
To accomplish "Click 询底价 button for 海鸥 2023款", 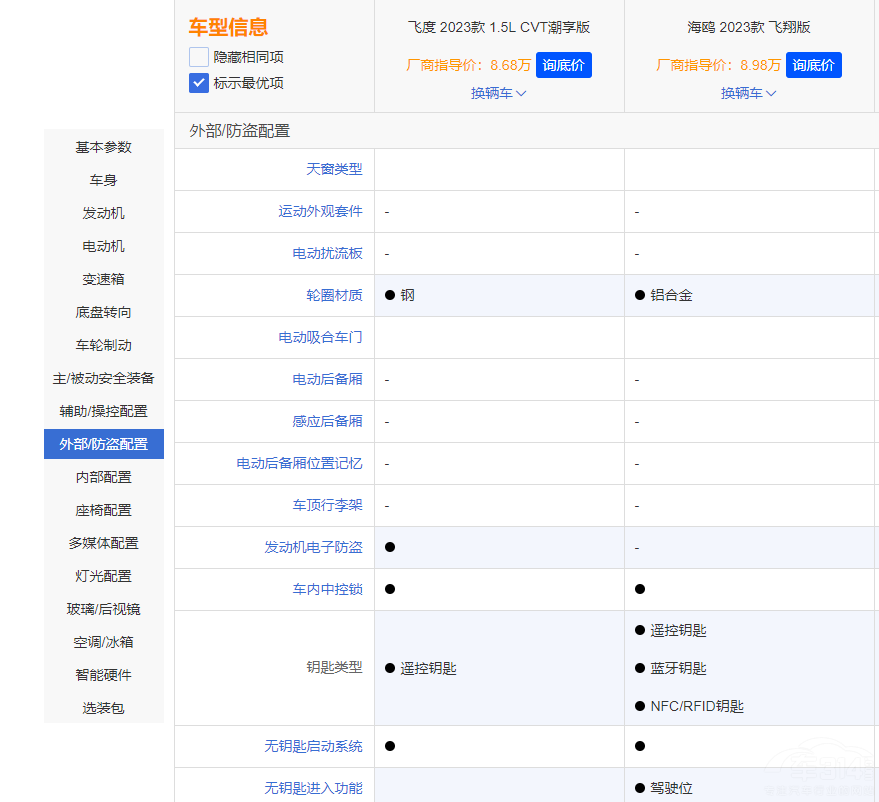I will pos(814,65).
